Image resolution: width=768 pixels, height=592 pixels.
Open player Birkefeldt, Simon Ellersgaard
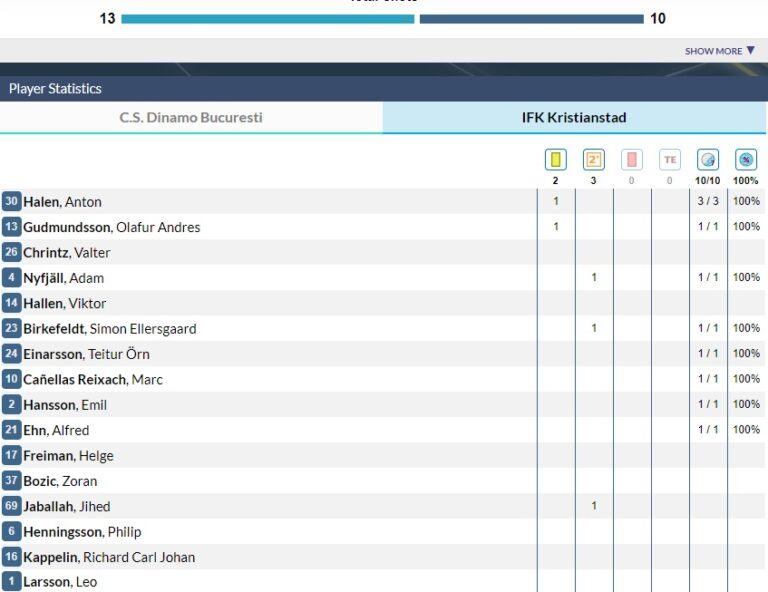pos(110,329)
